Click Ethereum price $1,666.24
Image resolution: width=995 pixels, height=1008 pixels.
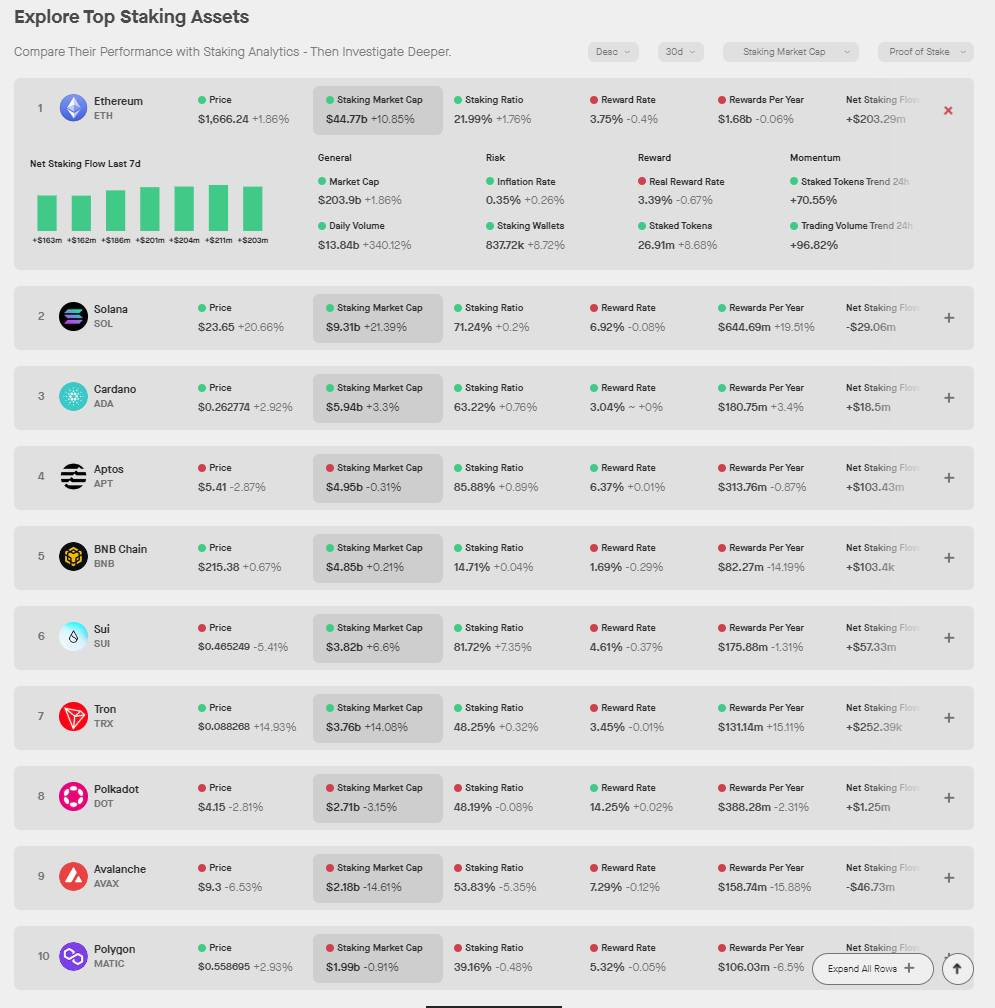pos(223,119)
